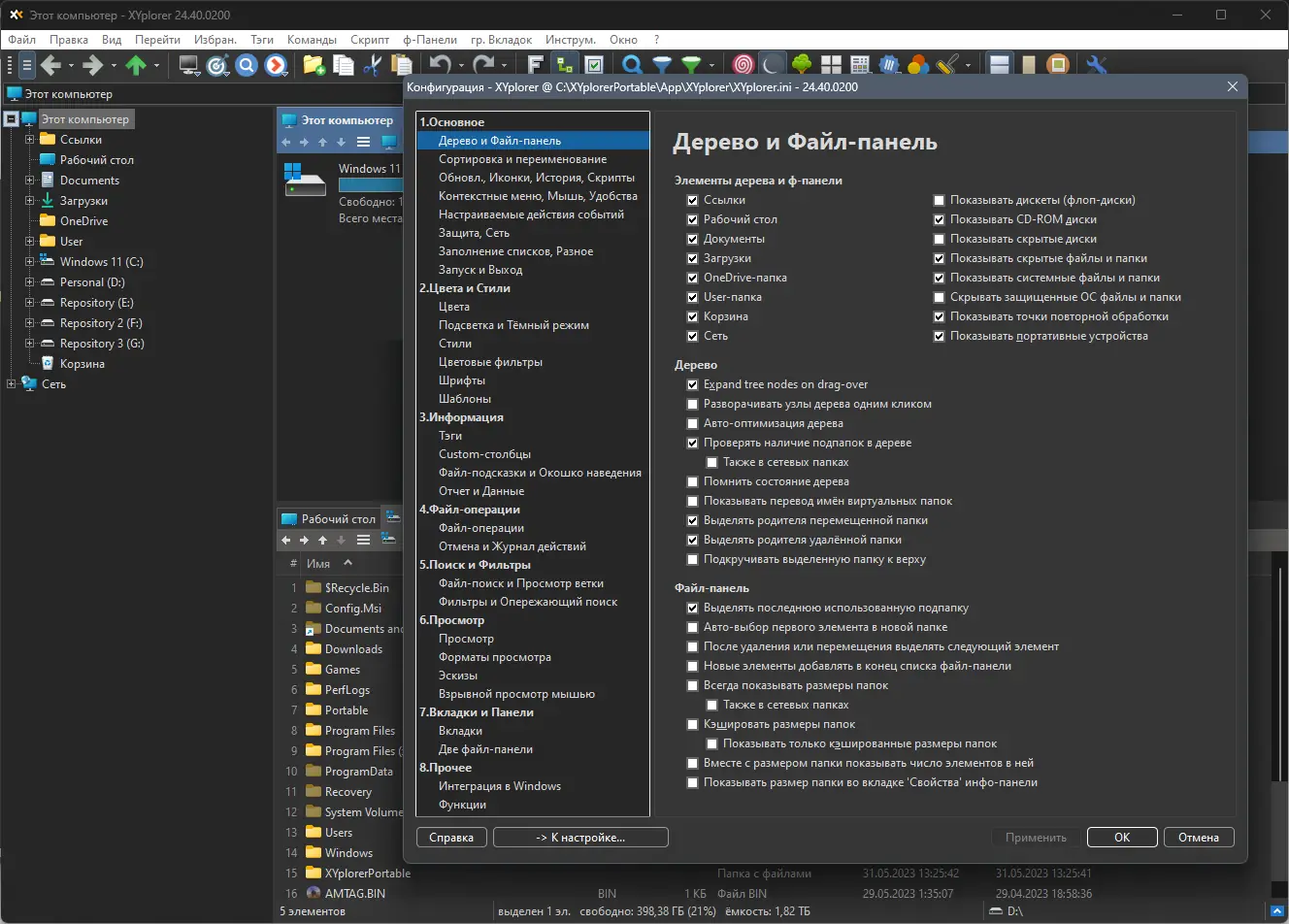Collapse the Этот компьютер tree root
This screenshot has height=924, width=1289.
coord(11,119)
